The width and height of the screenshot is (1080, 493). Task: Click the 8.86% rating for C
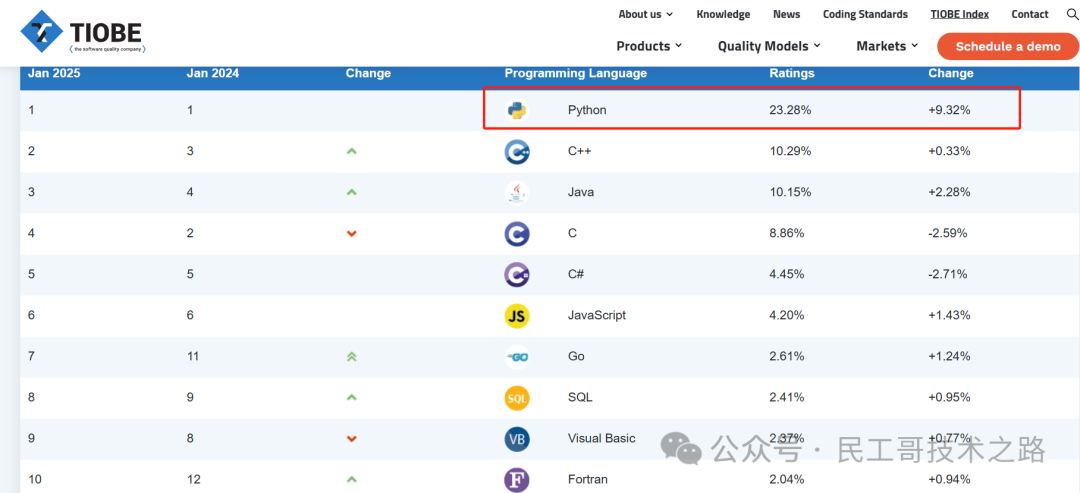coord(787,233)
